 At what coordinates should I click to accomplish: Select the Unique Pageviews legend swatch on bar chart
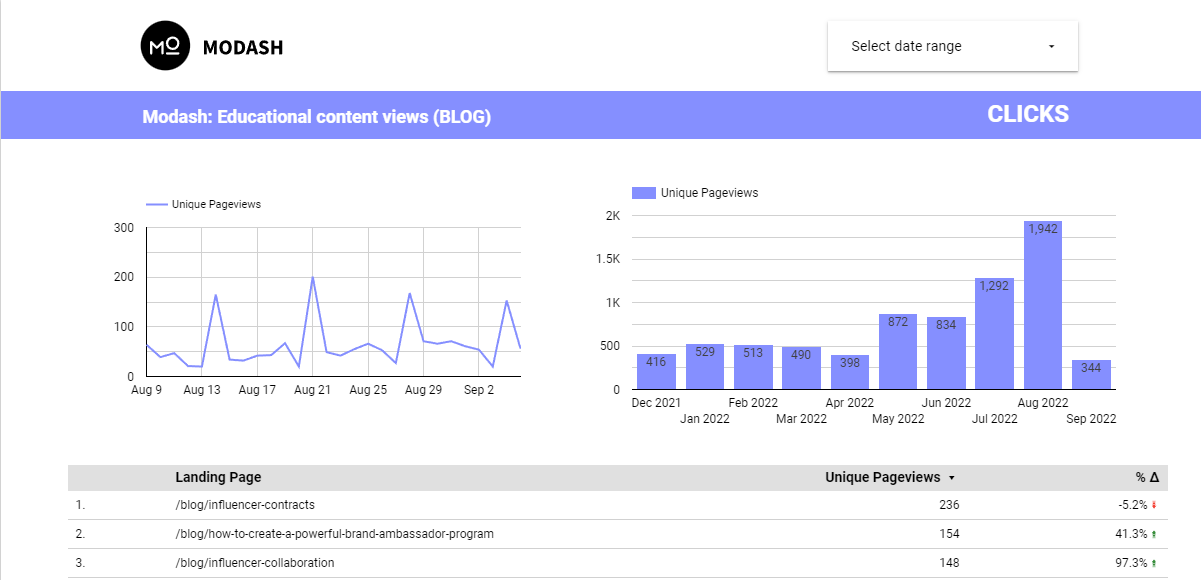(644, 191)
